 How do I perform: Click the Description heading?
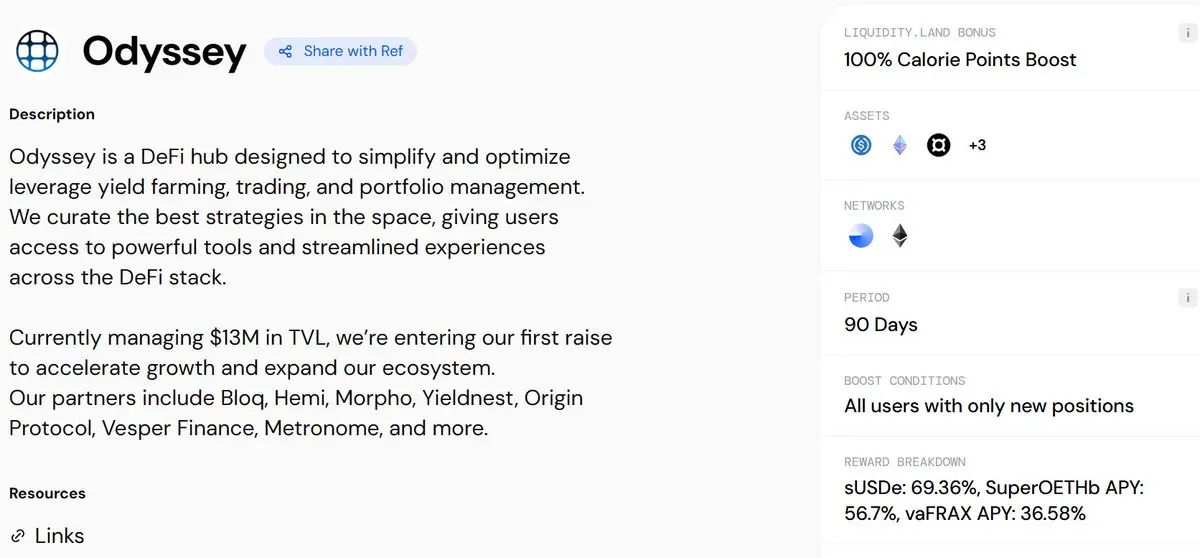tap(52, 114)
